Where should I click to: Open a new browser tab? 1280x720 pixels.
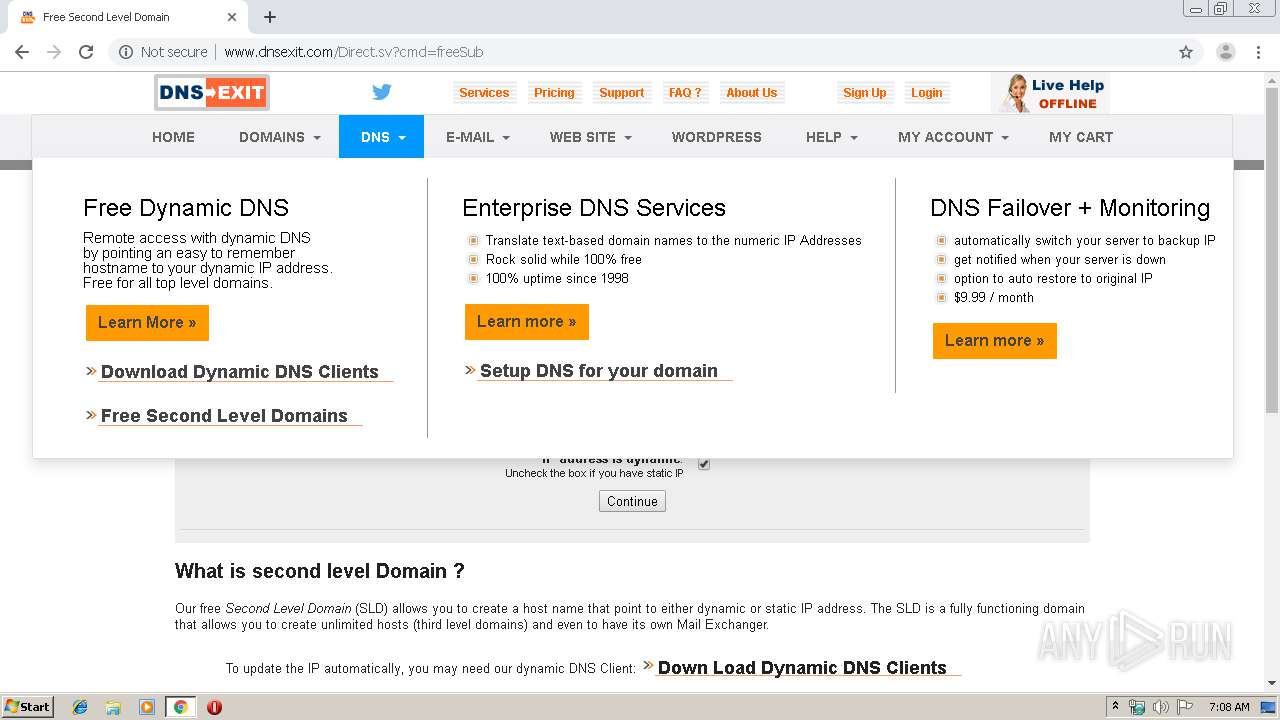click(x=270, y=17)
